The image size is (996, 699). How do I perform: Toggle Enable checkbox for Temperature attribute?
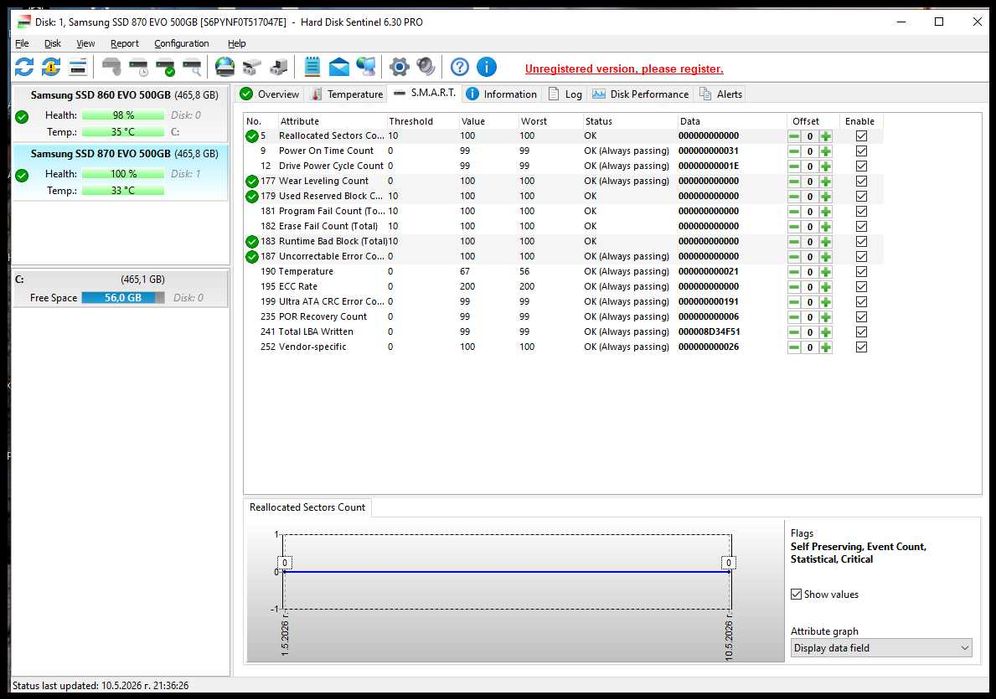click(x=861, y=272)
